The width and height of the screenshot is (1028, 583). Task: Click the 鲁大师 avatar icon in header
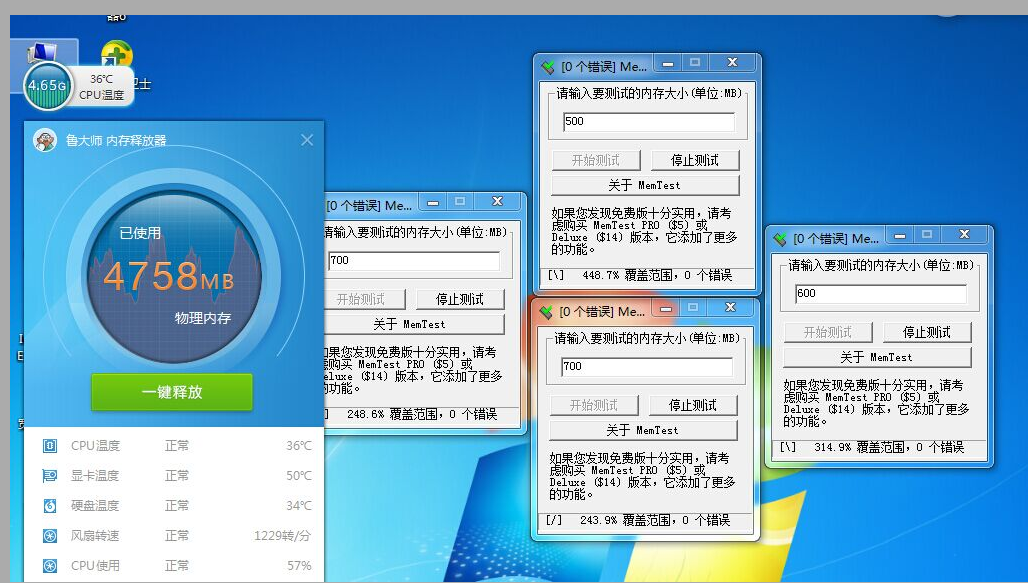point(45,140)
